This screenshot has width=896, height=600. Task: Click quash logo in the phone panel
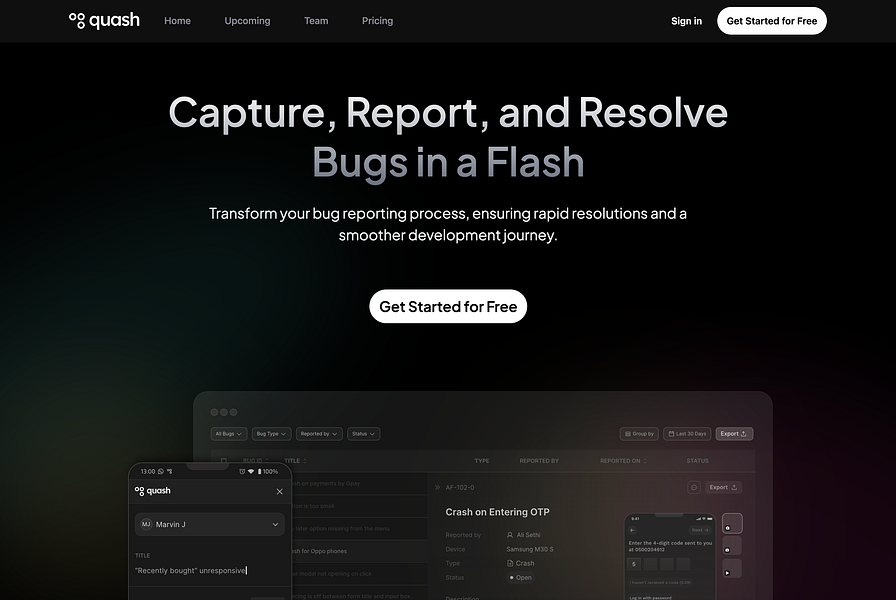153,491
